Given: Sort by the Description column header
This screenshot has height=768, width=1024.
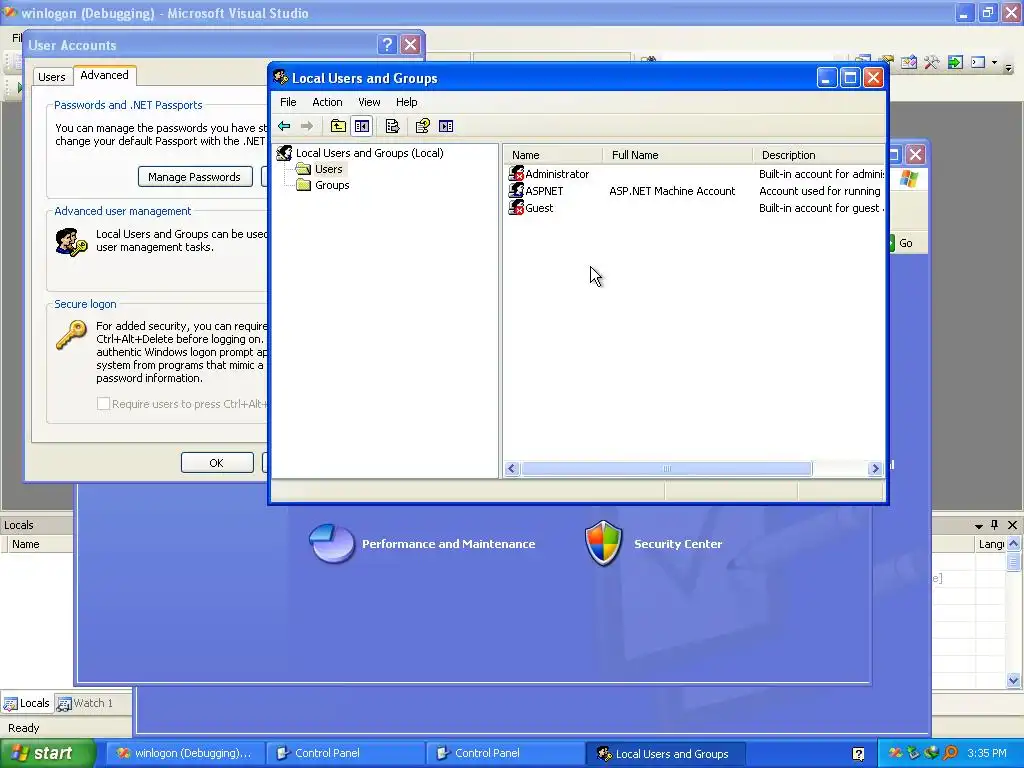Looking at the screenshot, I should pos(819,155).
